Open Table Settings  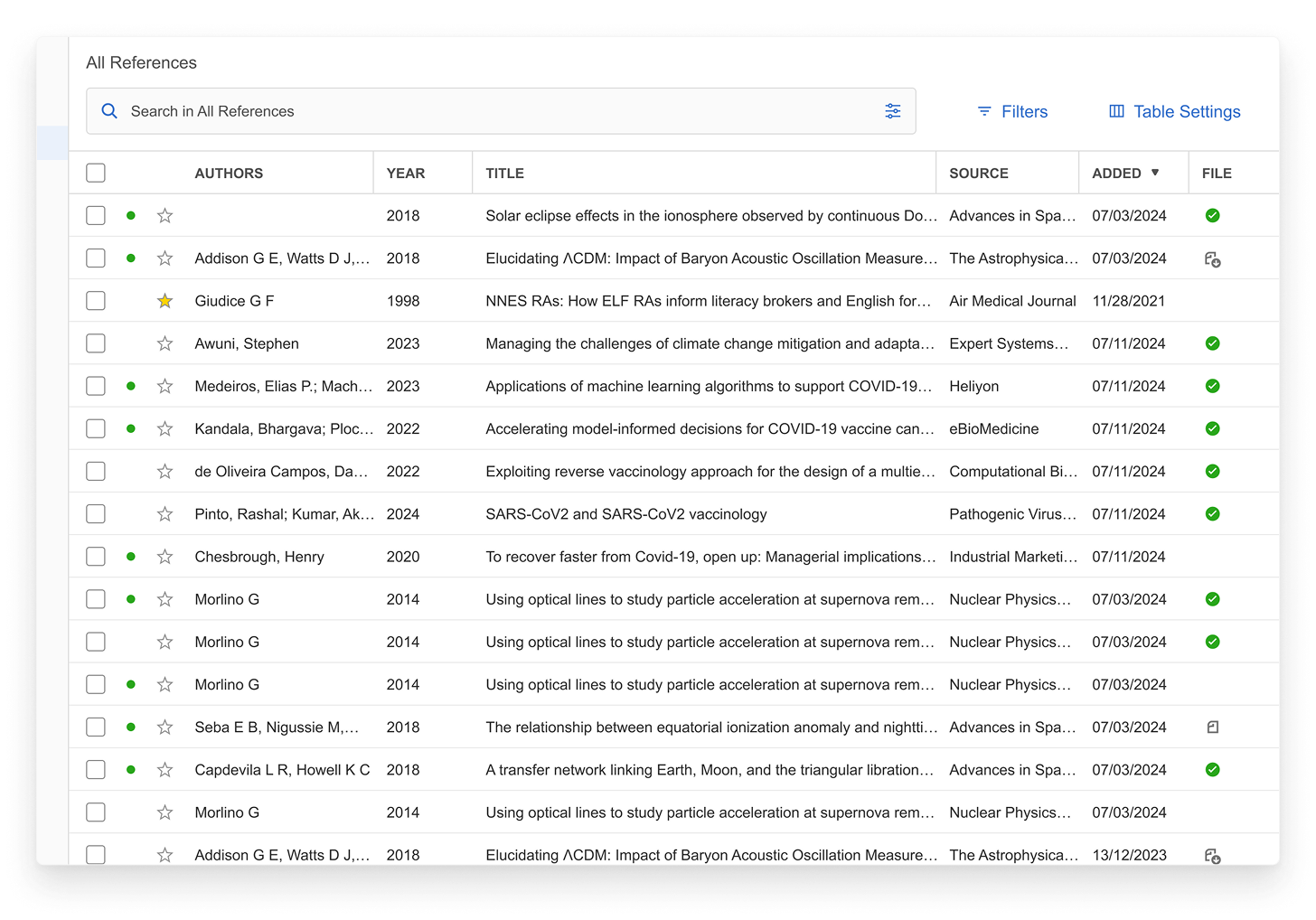tap(1175, 111)
